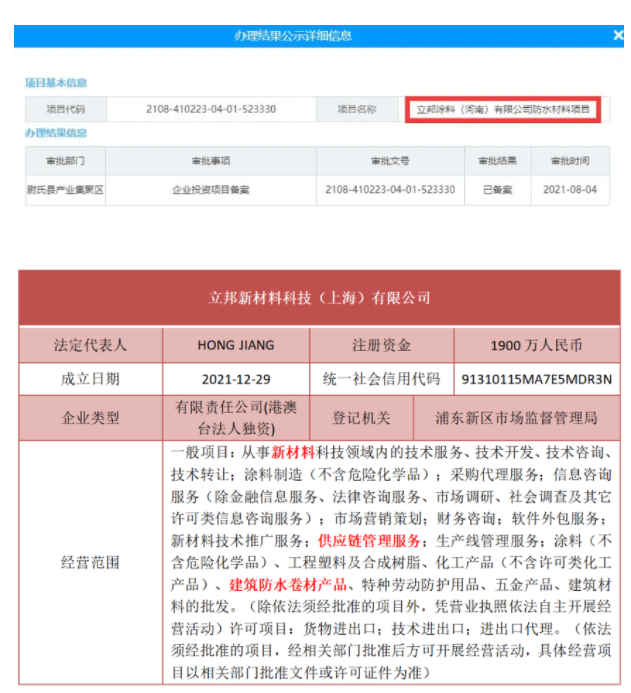The width and height of the screenshot is (631, 693).
Task: Click the 审批事项 column header
Action: click(x=211, y=161)
